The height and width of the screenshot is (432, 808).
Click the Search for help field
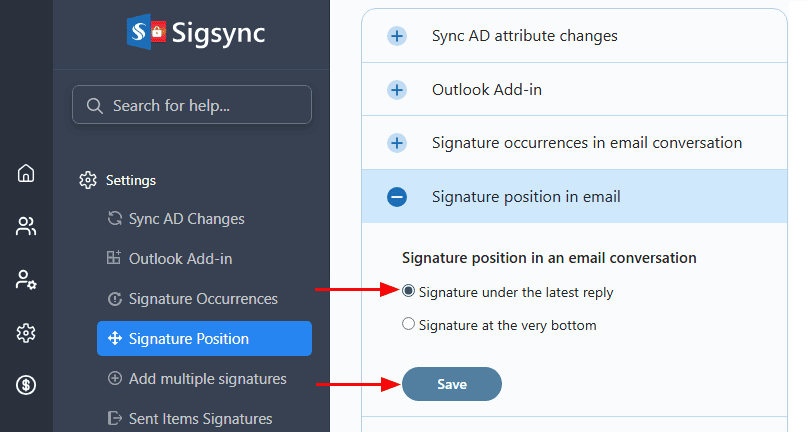192,105
